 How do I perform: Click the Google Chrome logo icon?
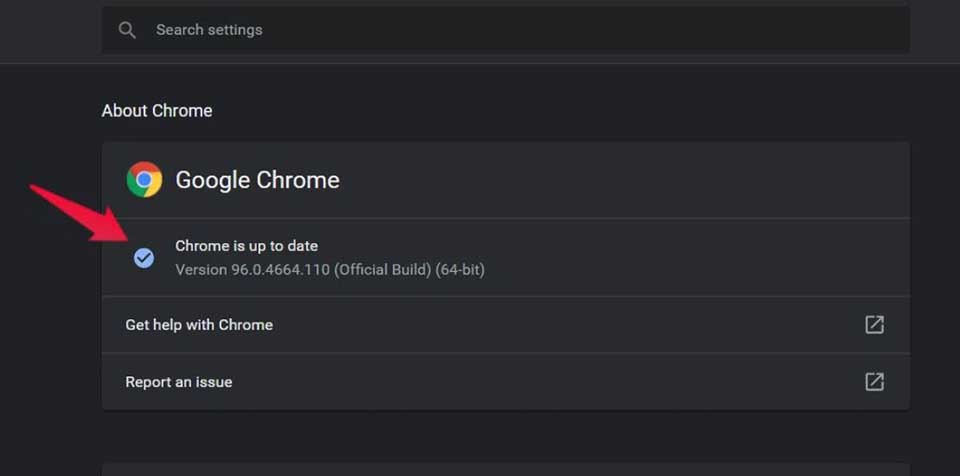point(144,179)
